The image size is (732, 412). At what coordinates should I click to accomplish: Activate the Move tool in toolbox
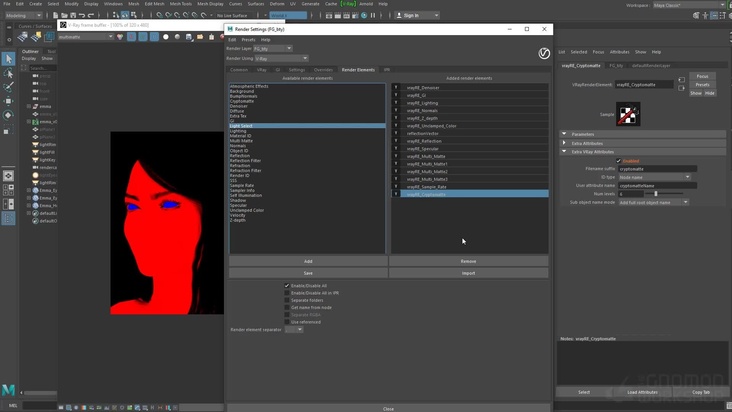click(8, 101)
